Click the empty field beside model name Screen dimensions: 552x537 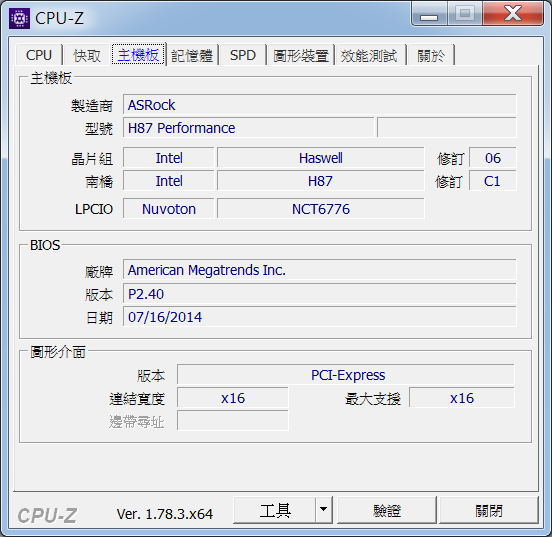click(447, 127)
